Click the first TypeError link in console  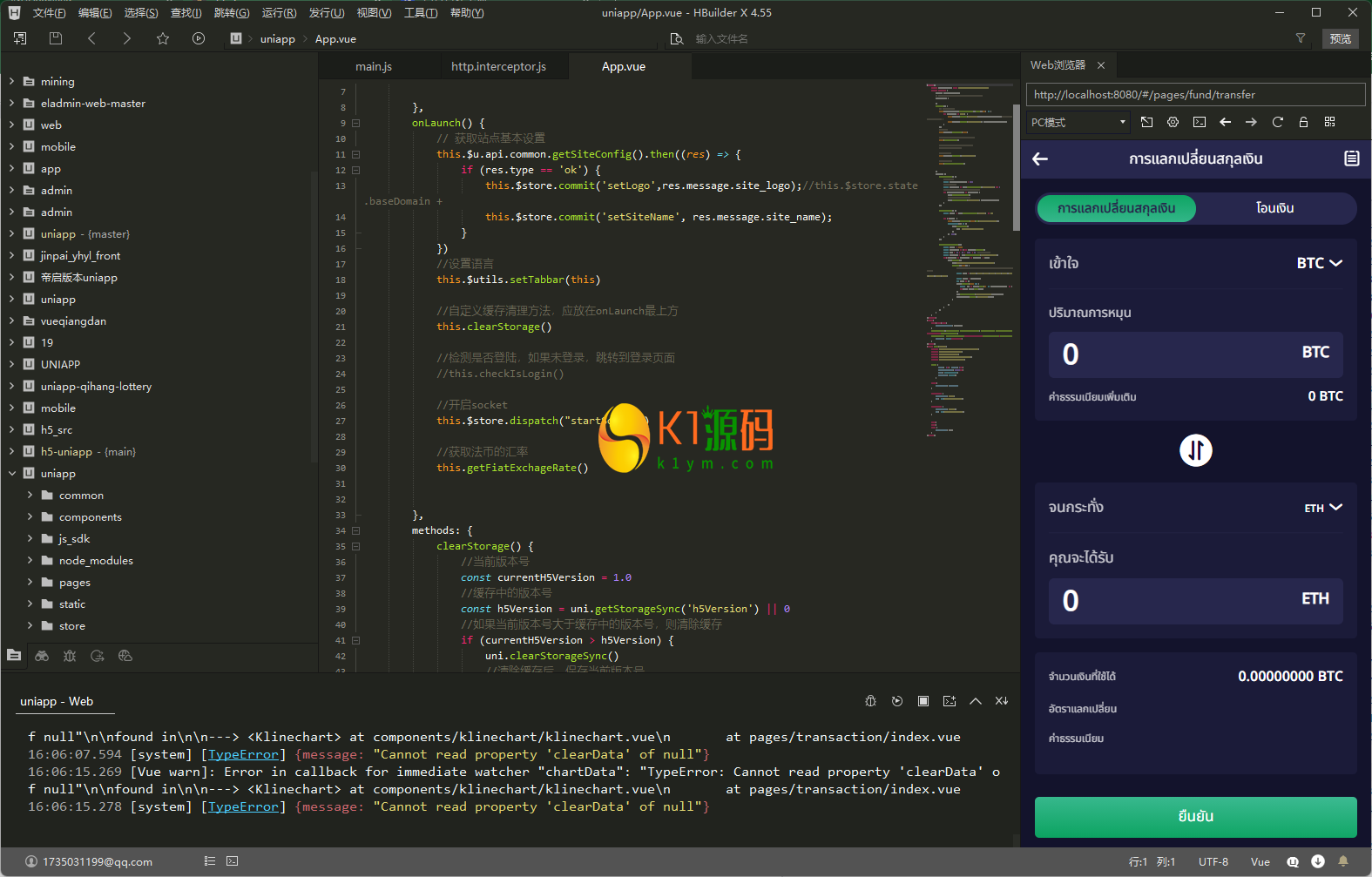coord(243,754)
